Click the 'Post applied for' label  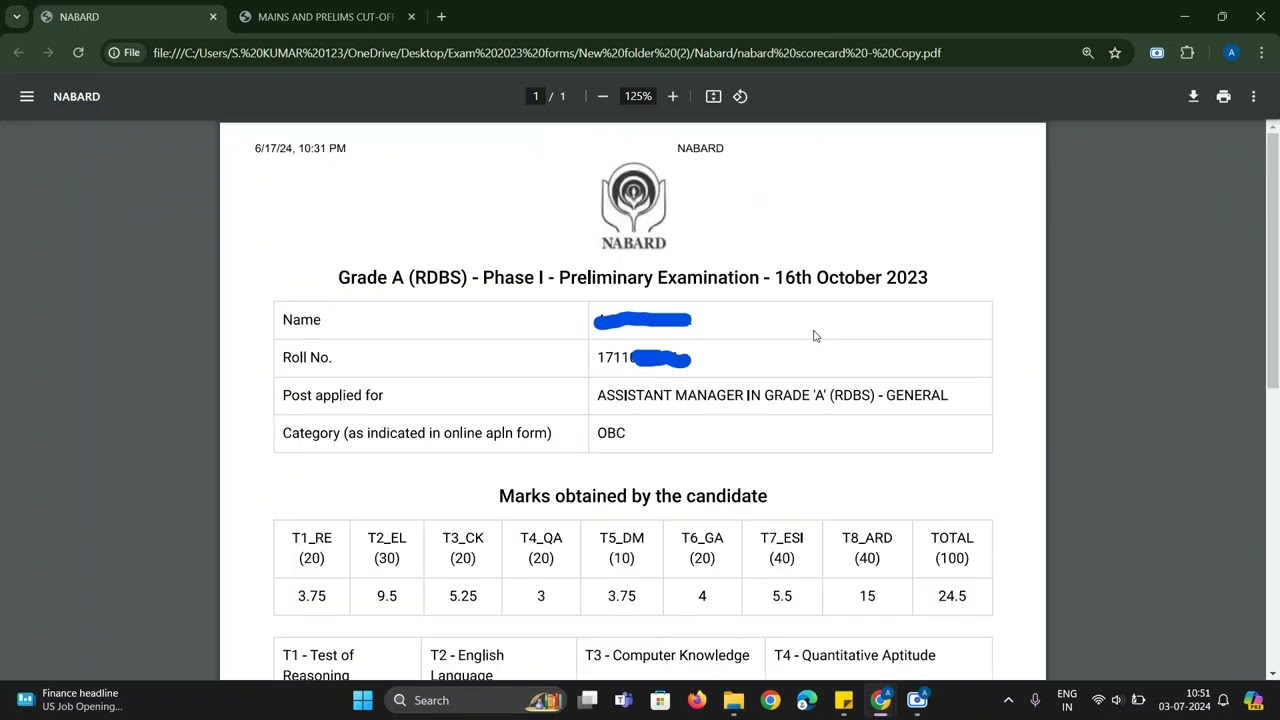tap(333, 395)
